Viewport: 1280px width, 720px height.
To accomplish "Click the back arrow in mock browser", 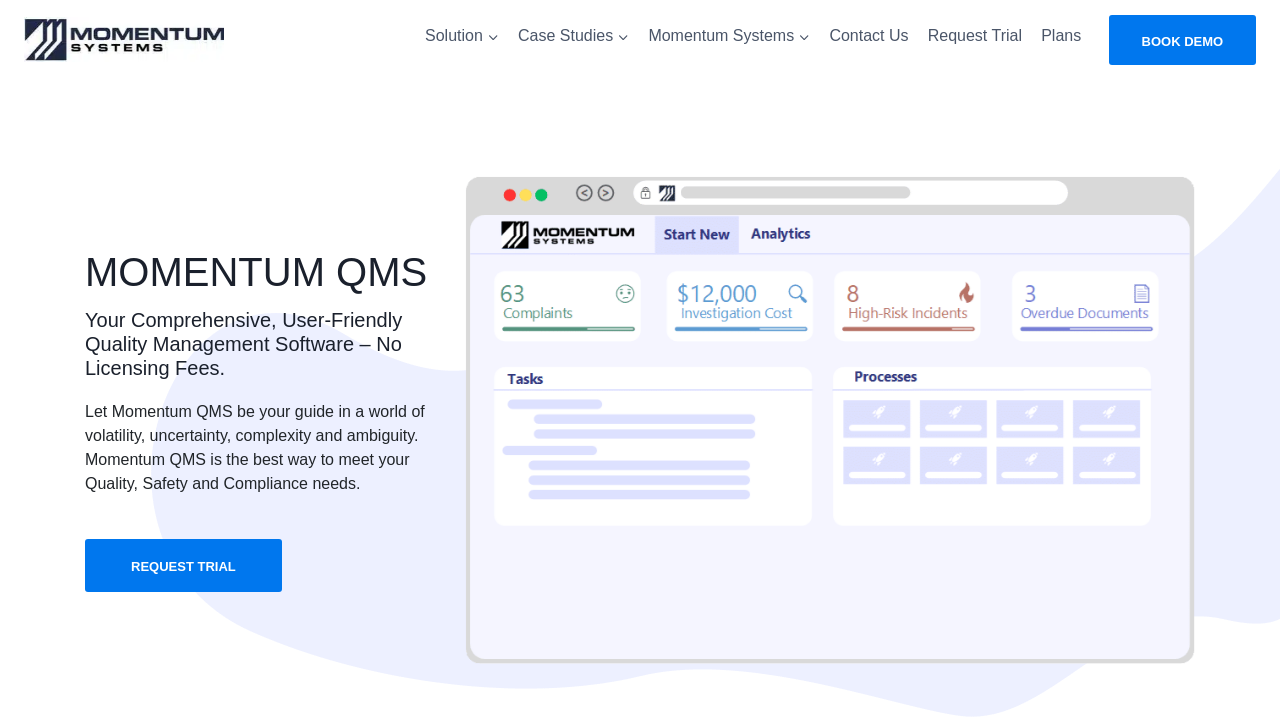I will (x=584, y=193).
